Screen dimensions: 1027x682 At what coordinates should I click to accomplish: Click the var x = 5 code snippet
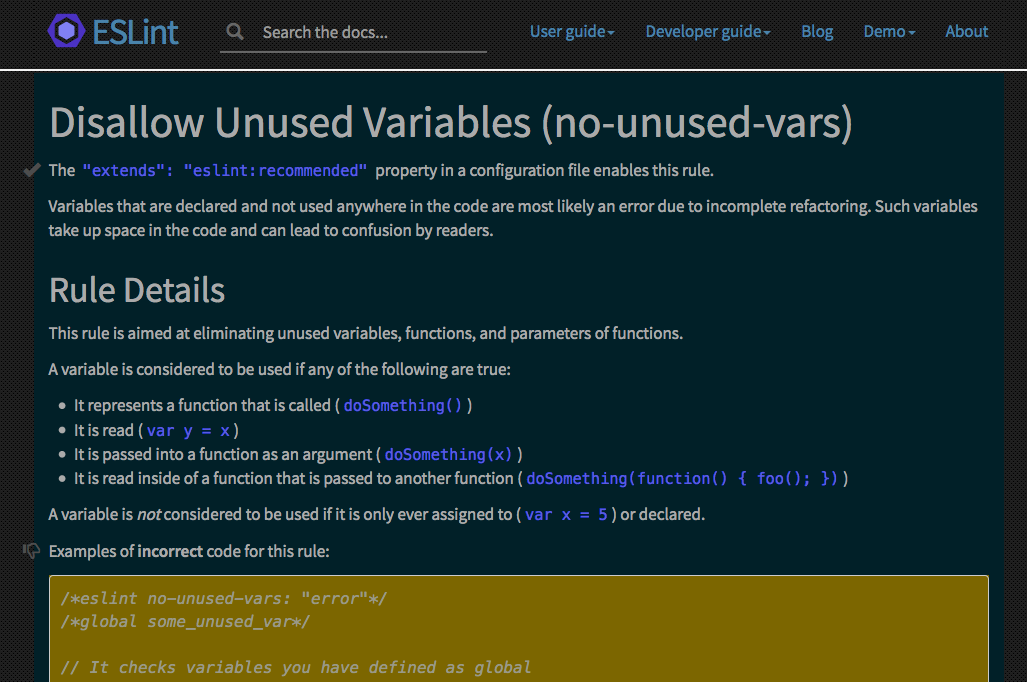566,514
